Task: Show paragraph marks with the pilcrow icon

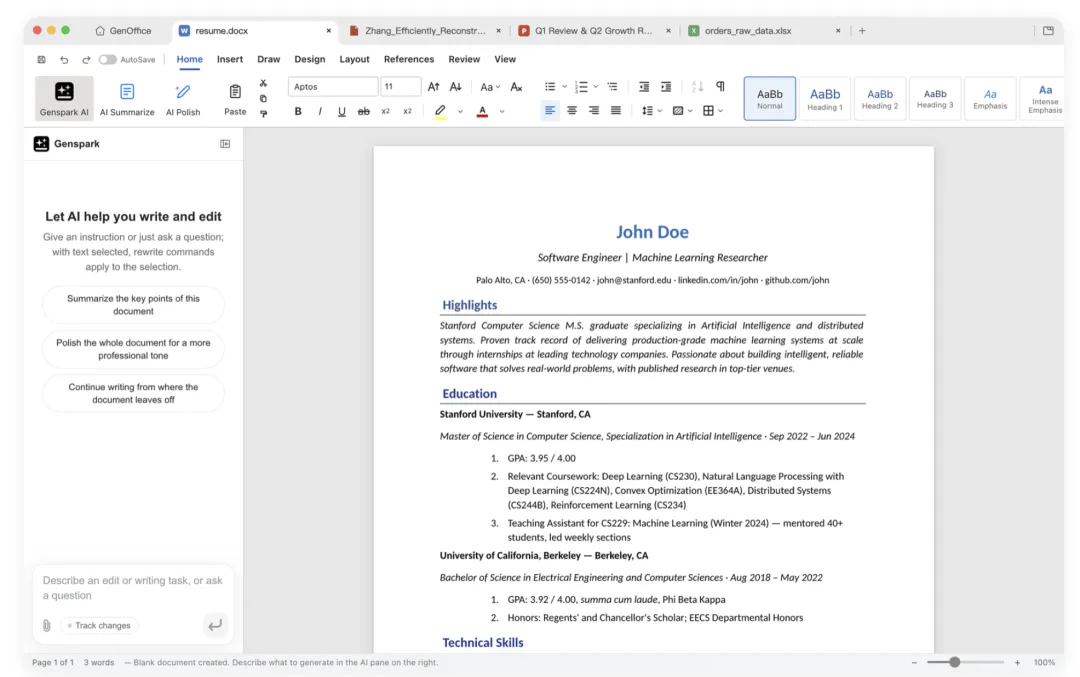Action: 720,86
